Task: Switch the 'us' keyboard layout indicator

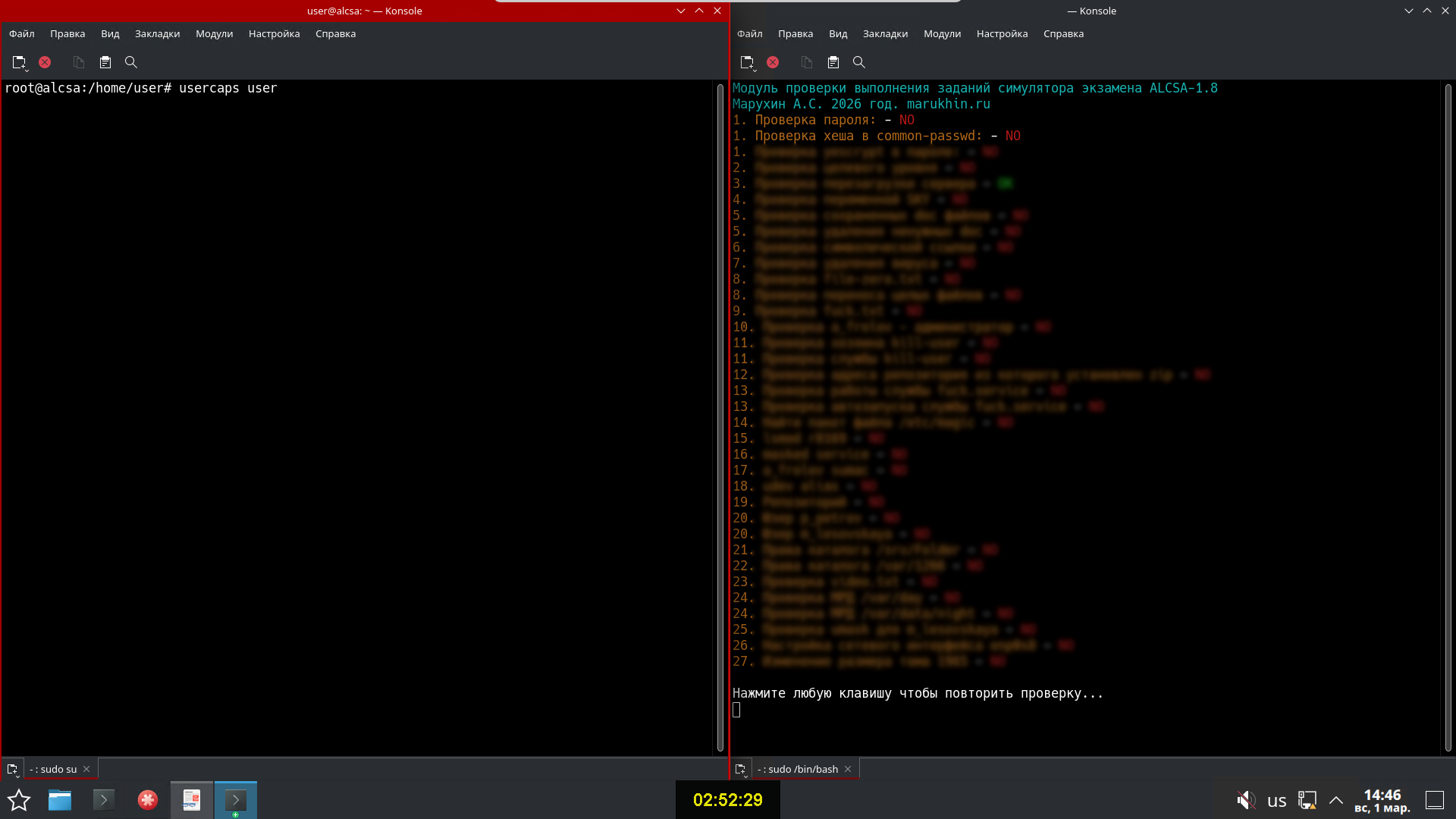Action: point(1277,801)
